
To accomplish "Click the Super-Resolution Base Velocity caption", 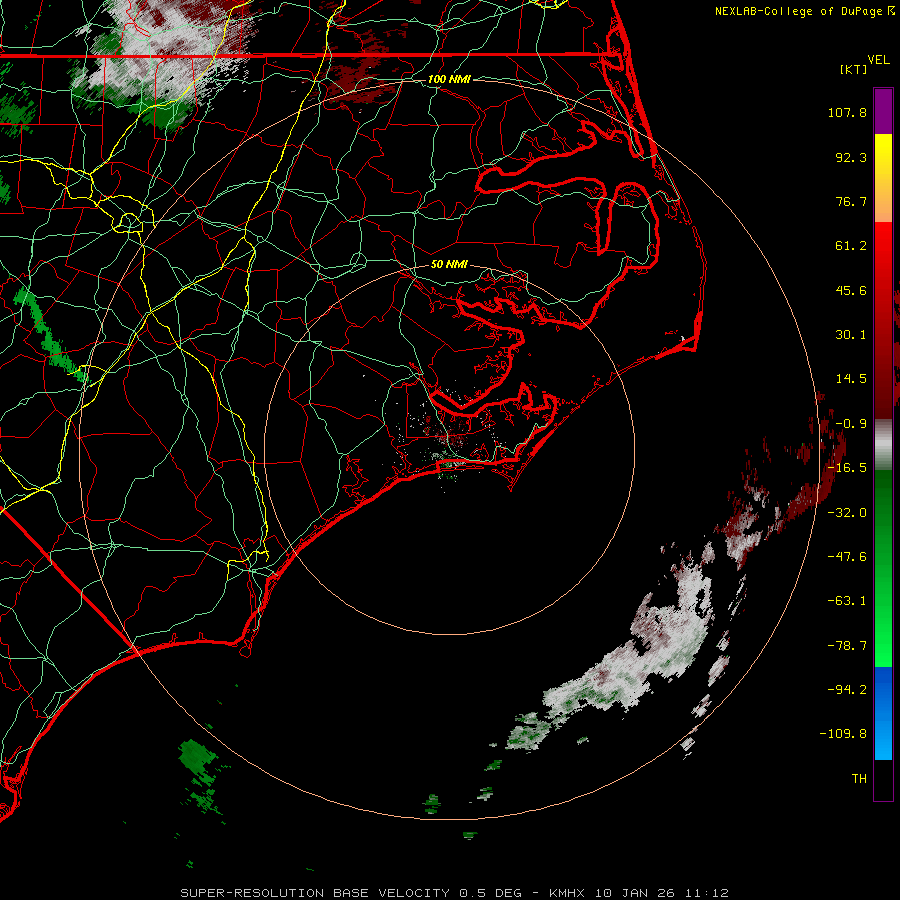I will (455, 893).
